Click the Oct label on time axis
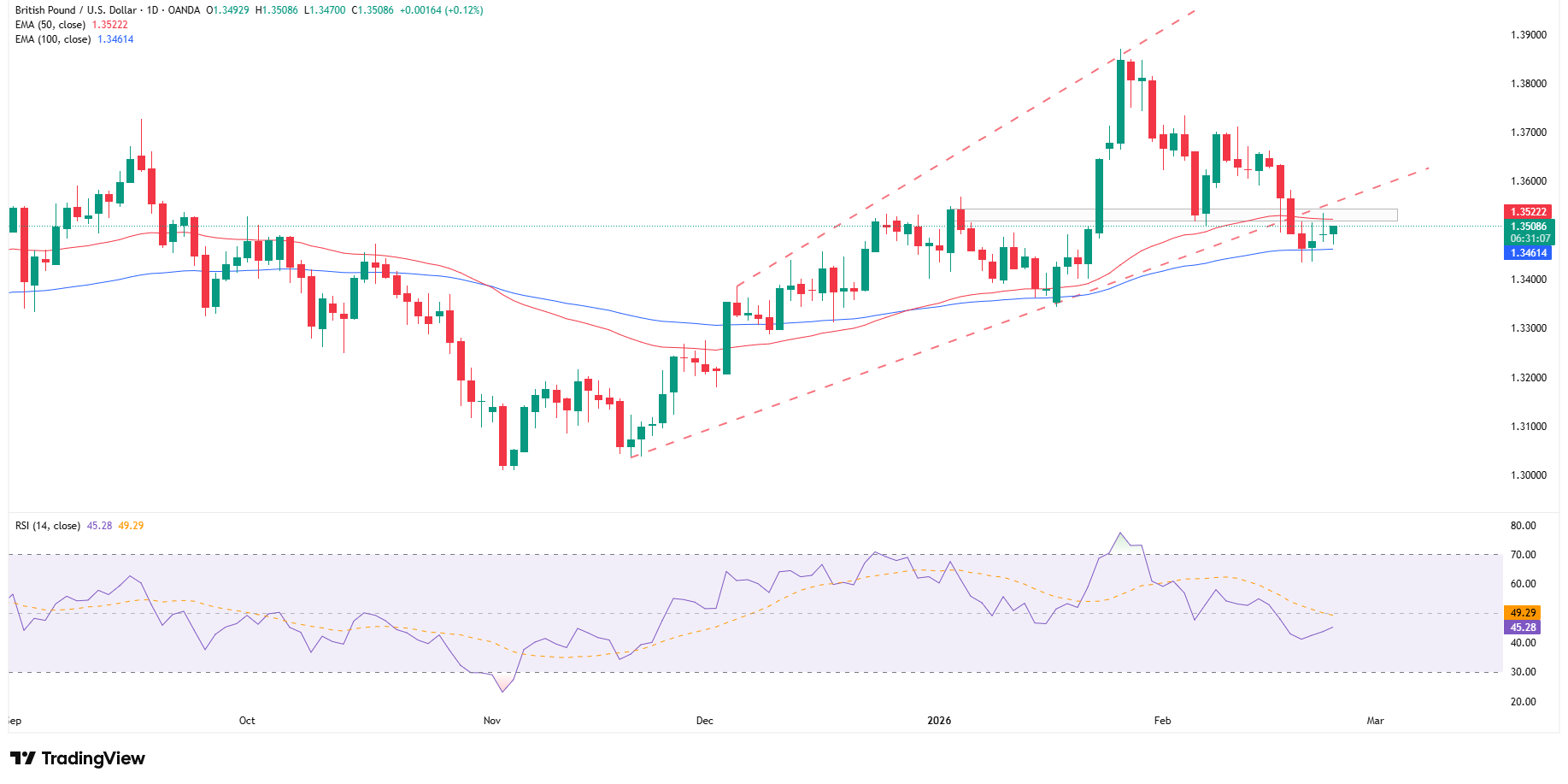Screen dimensions: 1568x784 247,721
